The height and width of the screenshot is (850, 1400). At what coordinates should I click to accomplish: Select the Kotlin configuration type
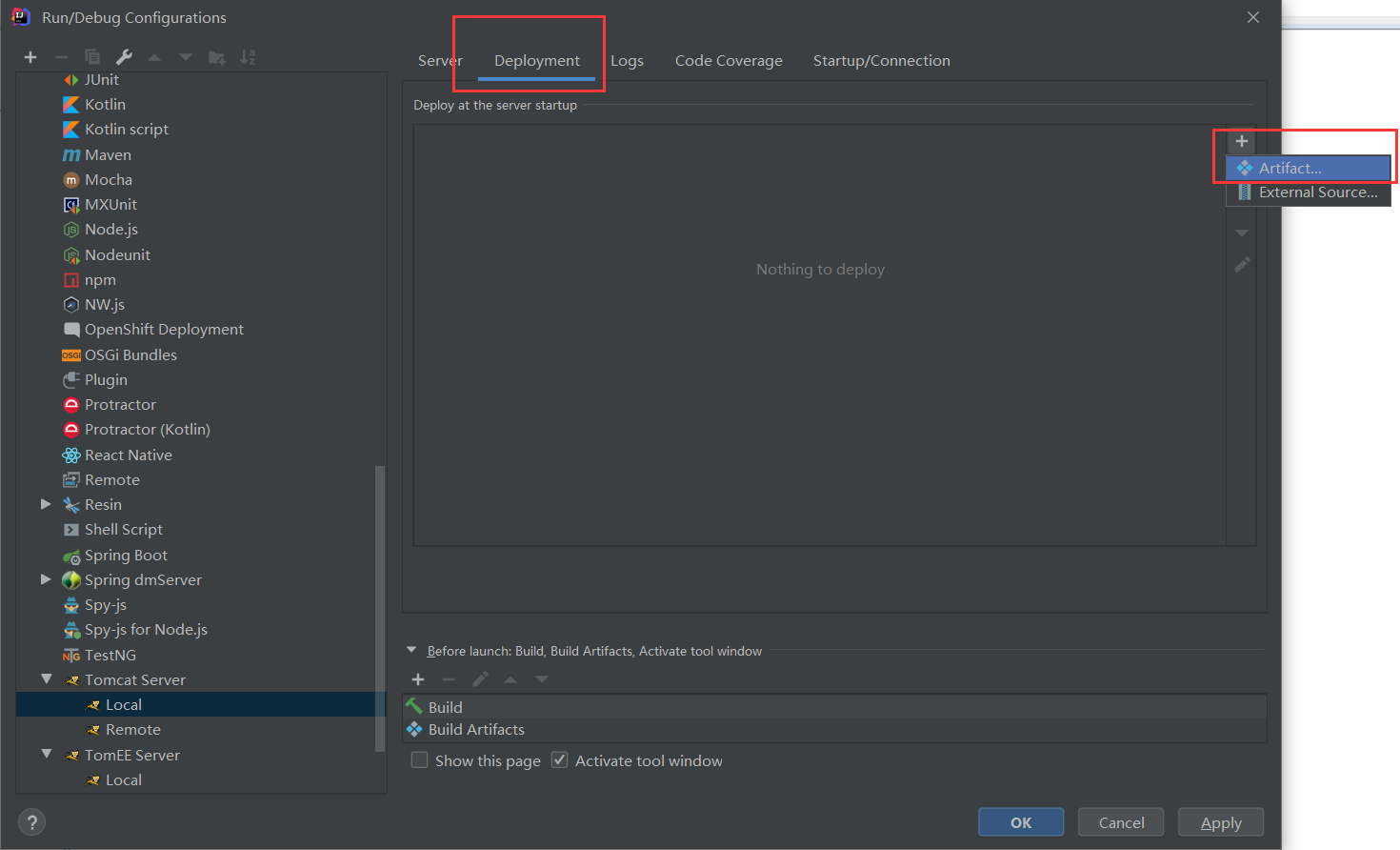(105, 104)
